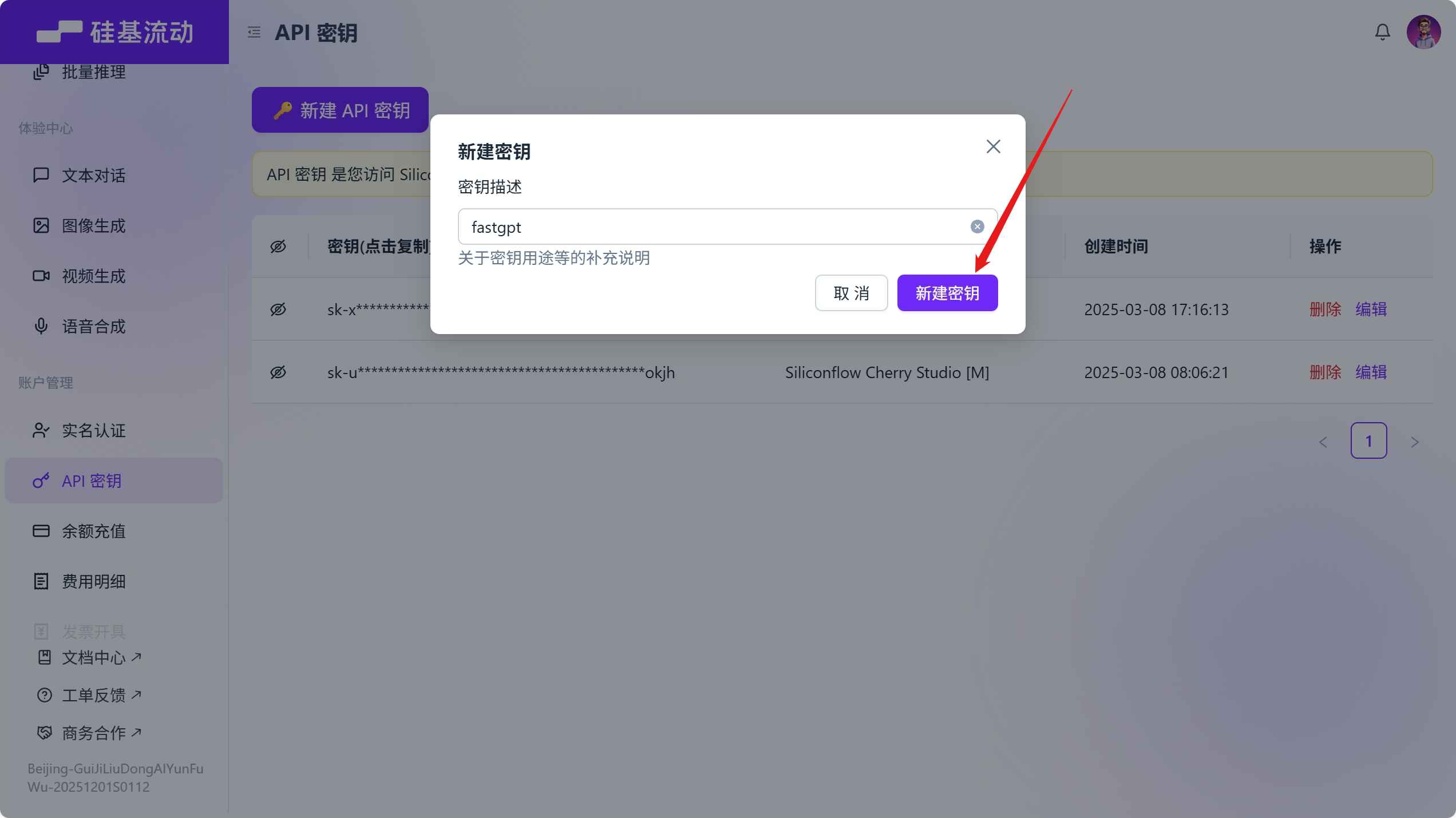1456x818 pixels.
Task: Open 图像生成 via its image icon
Action: (x=41, y=225)
